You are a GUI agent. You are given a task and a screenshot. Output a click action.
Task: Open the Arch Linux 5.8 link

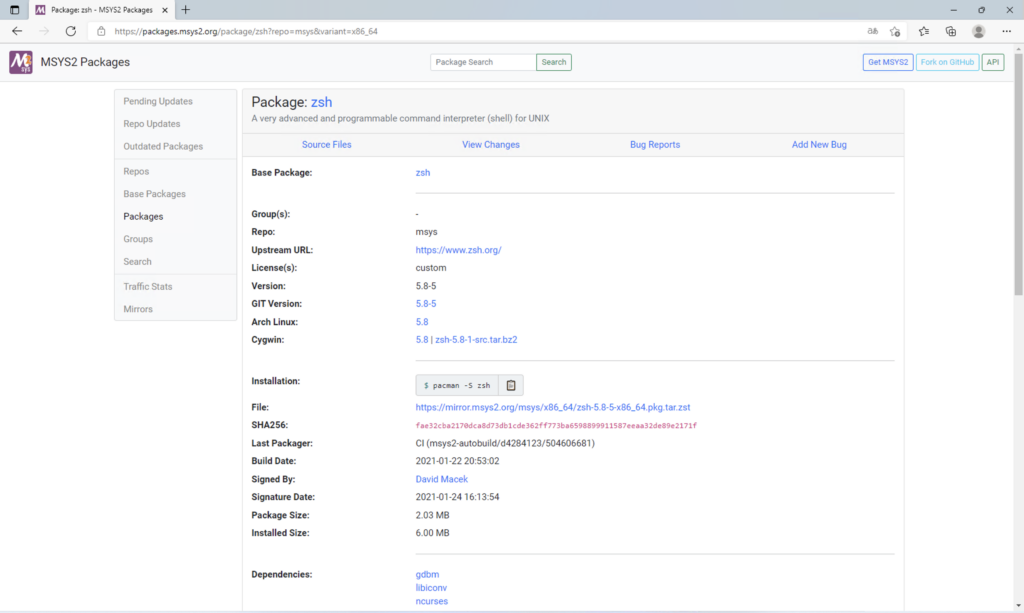click(x=422, y=322)
